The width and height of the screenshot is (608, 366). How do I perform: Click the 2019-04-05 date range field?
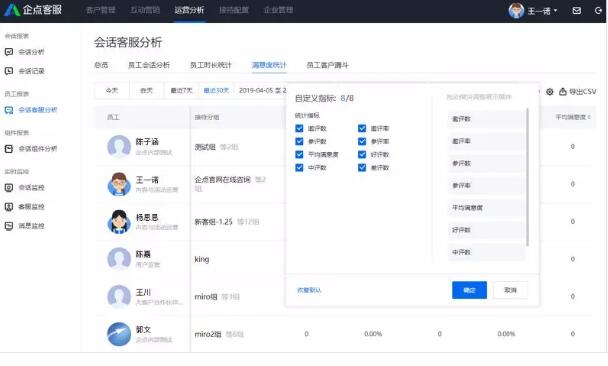pos(262,90)
